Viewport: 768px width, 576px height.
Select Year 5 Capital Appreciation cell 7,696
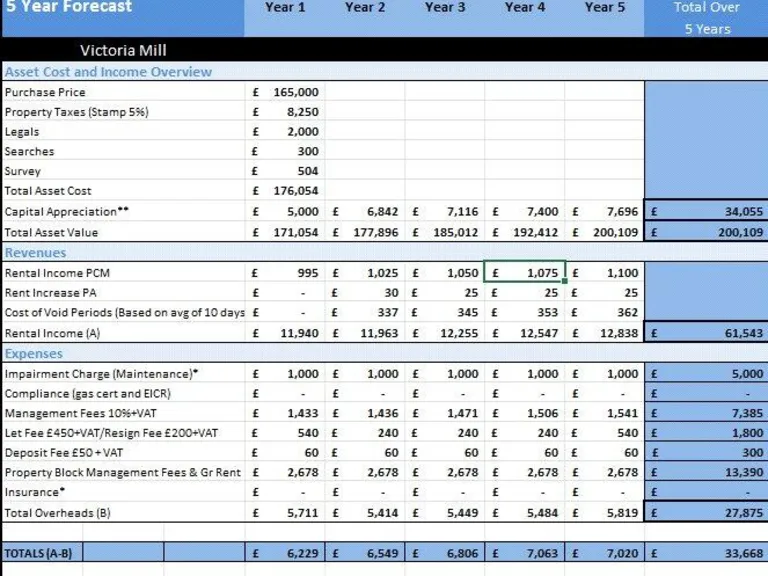604,212
